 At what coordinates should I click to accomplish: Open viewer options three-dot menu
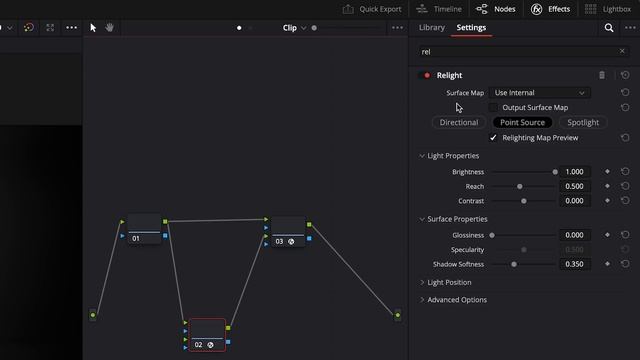tap(71, 28)
